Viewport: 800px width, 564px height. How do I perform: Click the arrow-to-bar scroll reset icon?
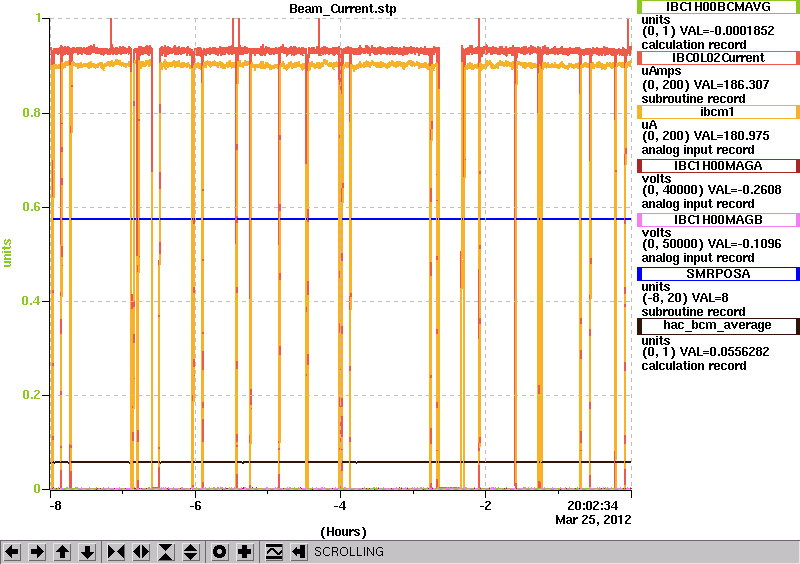pos(299,552)
